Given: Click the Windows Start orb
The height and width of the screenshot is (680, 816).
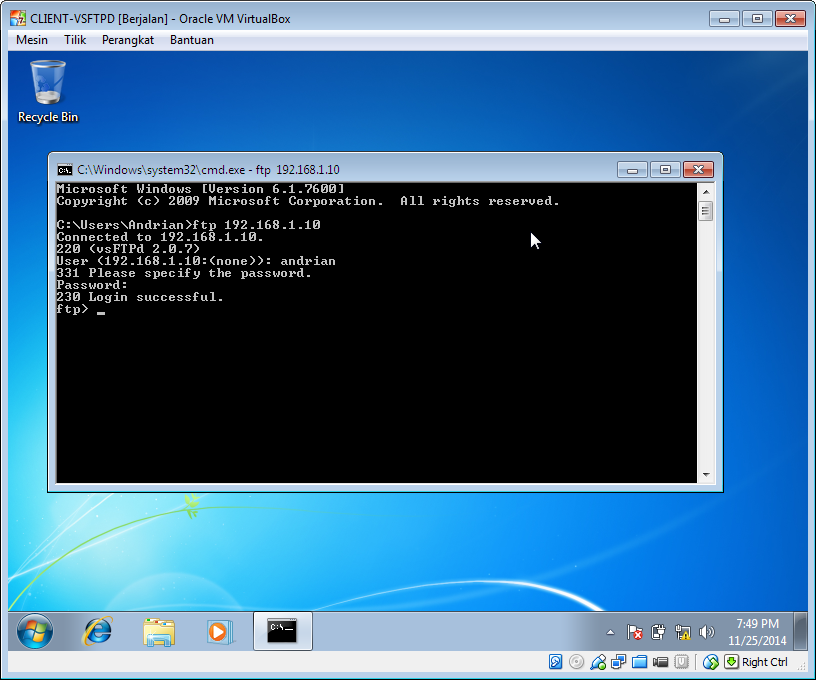Looking at the screenshot, I should tap(35, 631).
